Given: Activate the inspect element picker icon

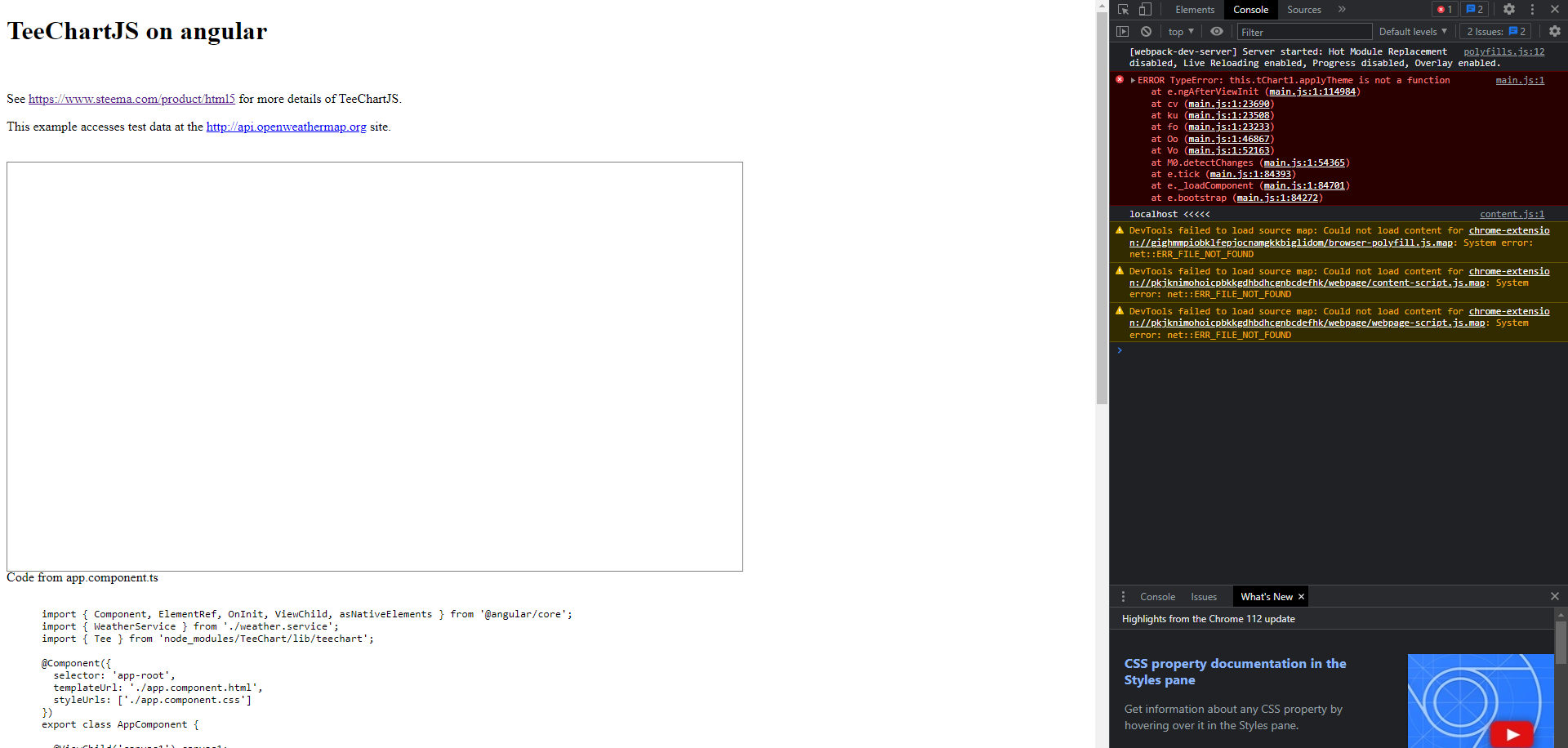Looking at the screenshot, I should (x=1124, y=10).
